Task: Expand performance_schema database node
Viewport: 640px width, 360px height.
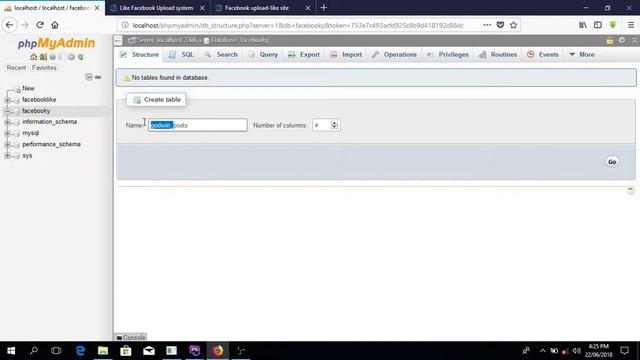Action: click(x=7, y=144)
